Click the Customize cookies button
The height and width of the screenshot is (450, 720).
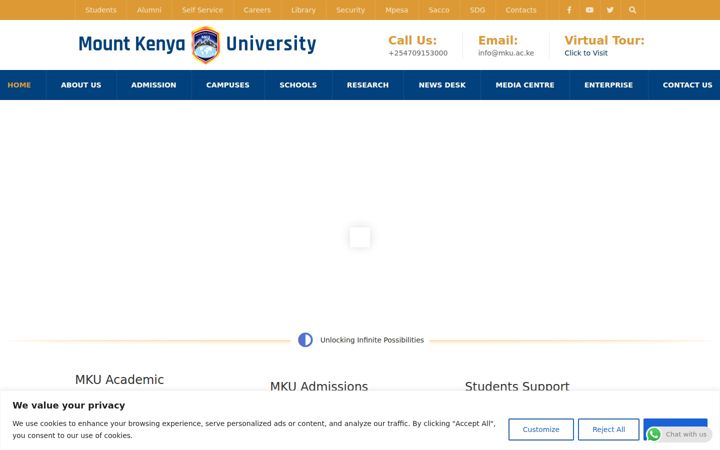pos(541,429)
